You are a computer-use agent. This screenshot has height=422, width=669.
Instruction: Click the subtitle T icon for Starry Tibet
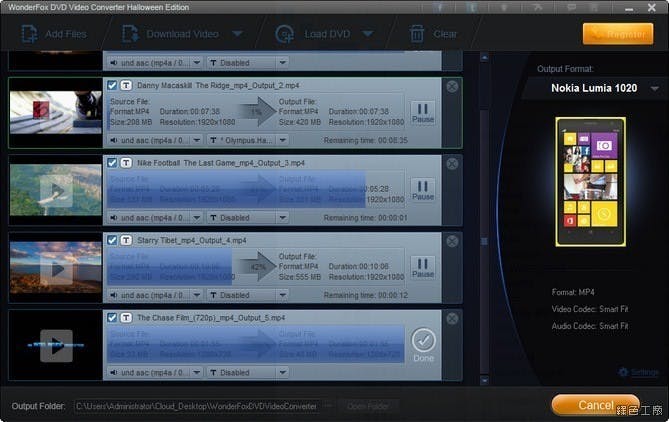126,240
